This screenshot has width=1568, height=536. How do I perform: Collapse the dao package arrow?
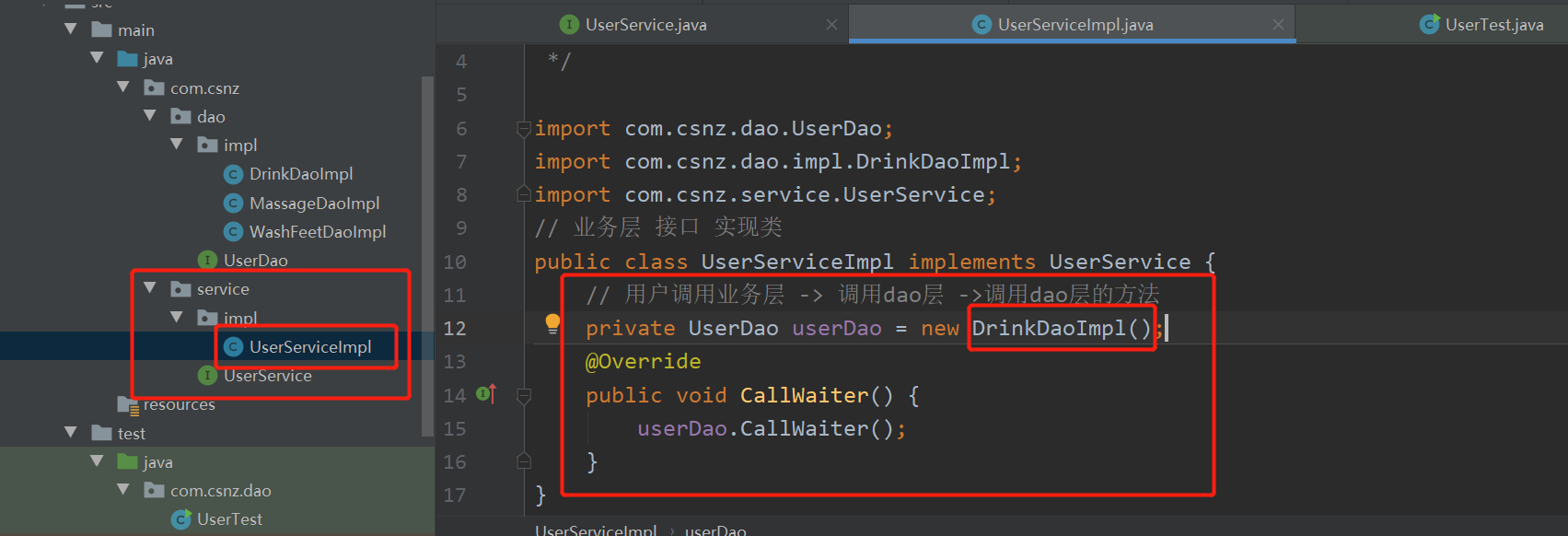point(150,116)
